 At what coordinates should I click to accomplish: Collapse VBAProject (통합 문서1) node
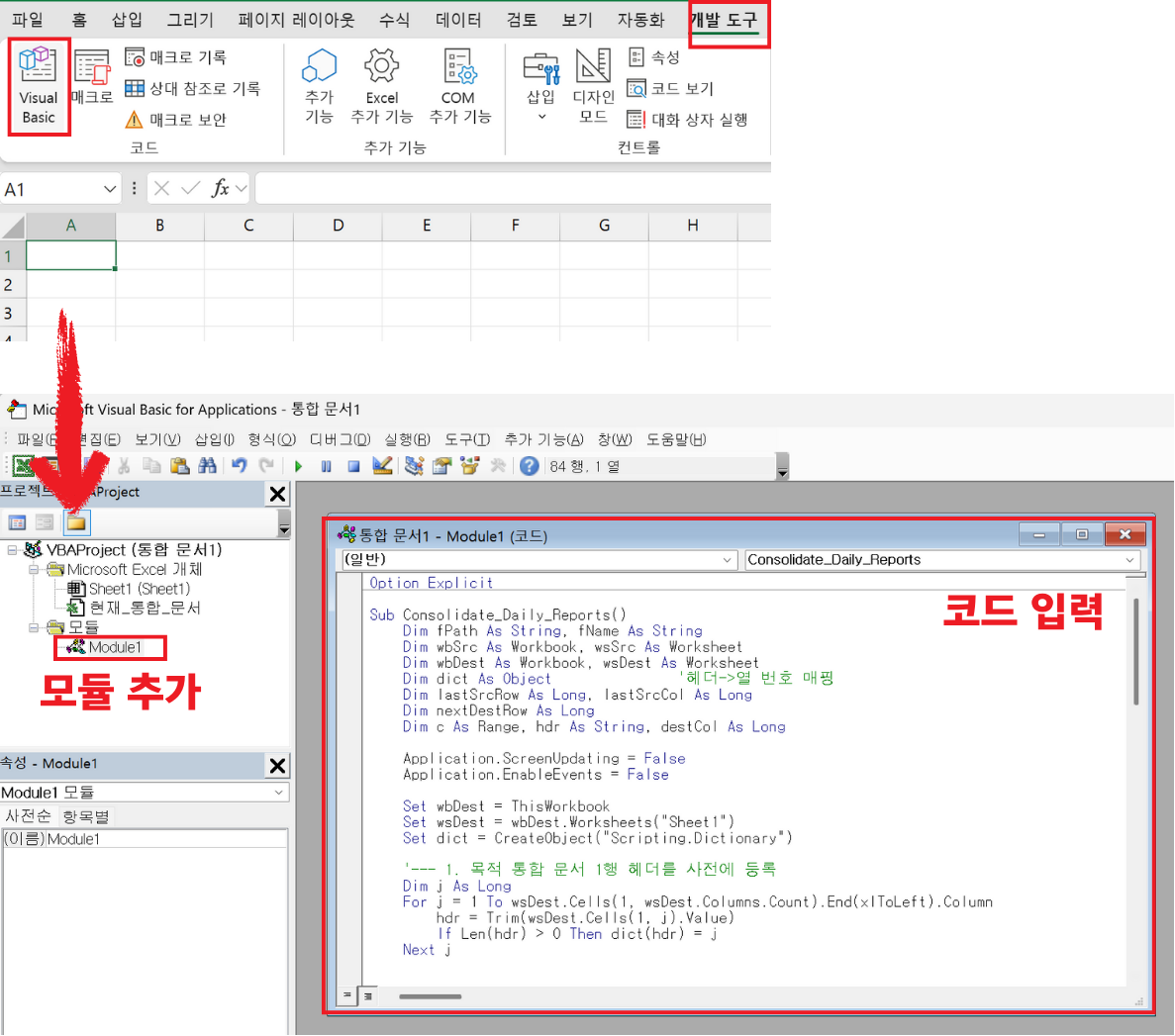12,550
